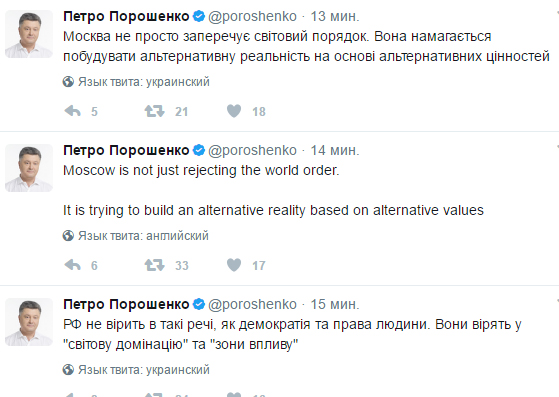Open Петро Порошенко name in the first tweet
The height and width of the screenshot is (397, 559).
(126, 16)
